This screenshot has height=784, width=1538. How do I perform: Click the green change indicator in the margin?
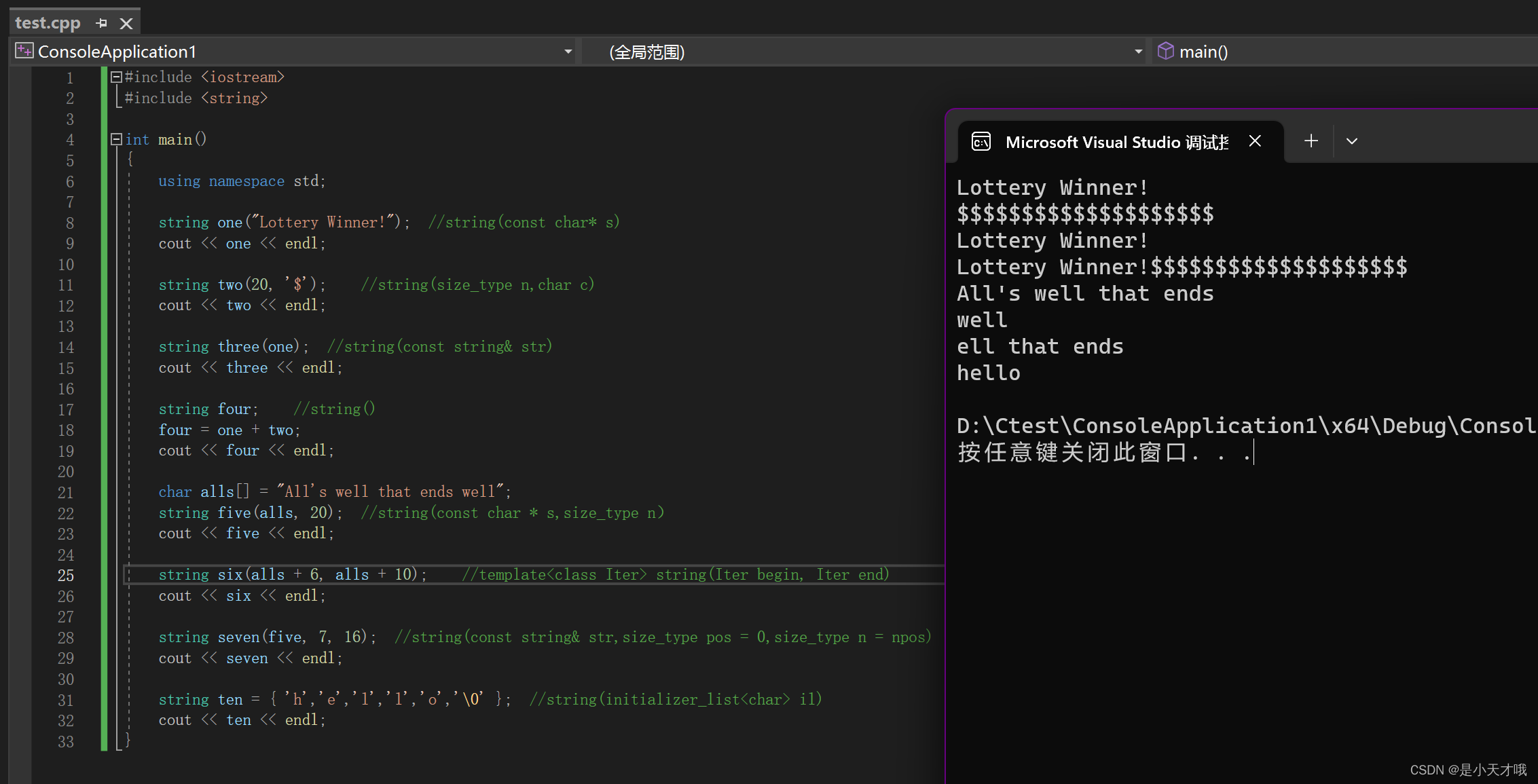coord(103,407)
